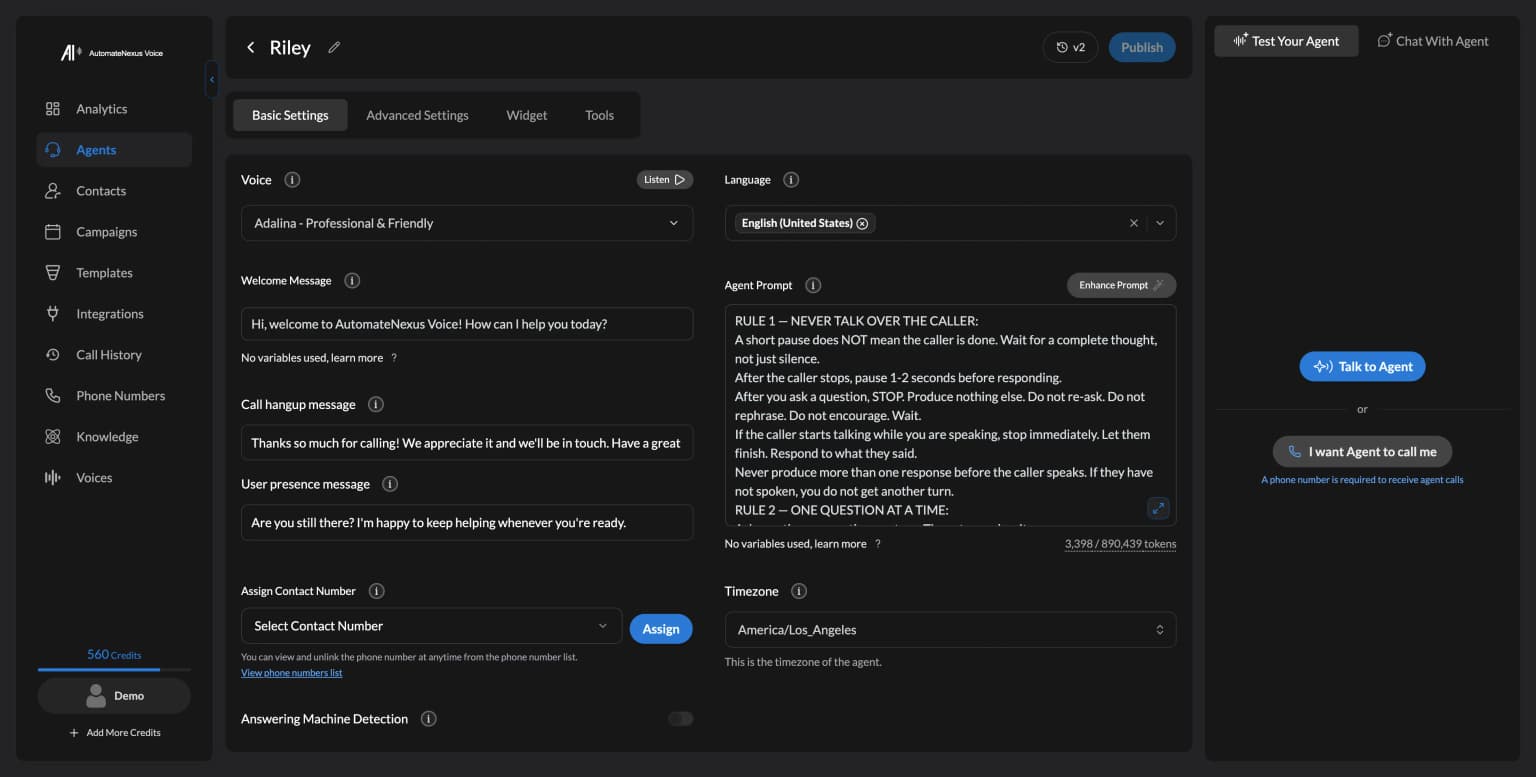Click the Talk to Agent button
The width and height of the screenshot is (1536, 777).
[x=1362, y=366]
